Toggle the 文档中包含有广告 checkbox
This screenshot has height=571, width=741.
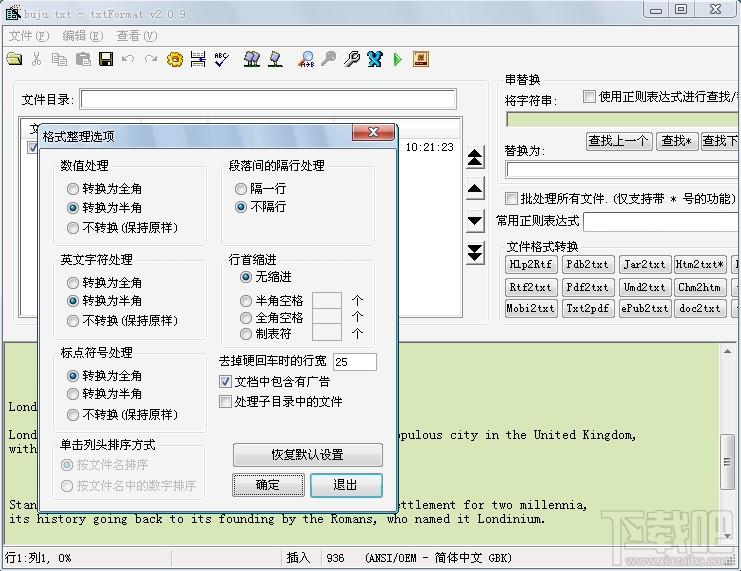(x=226, y=382)
